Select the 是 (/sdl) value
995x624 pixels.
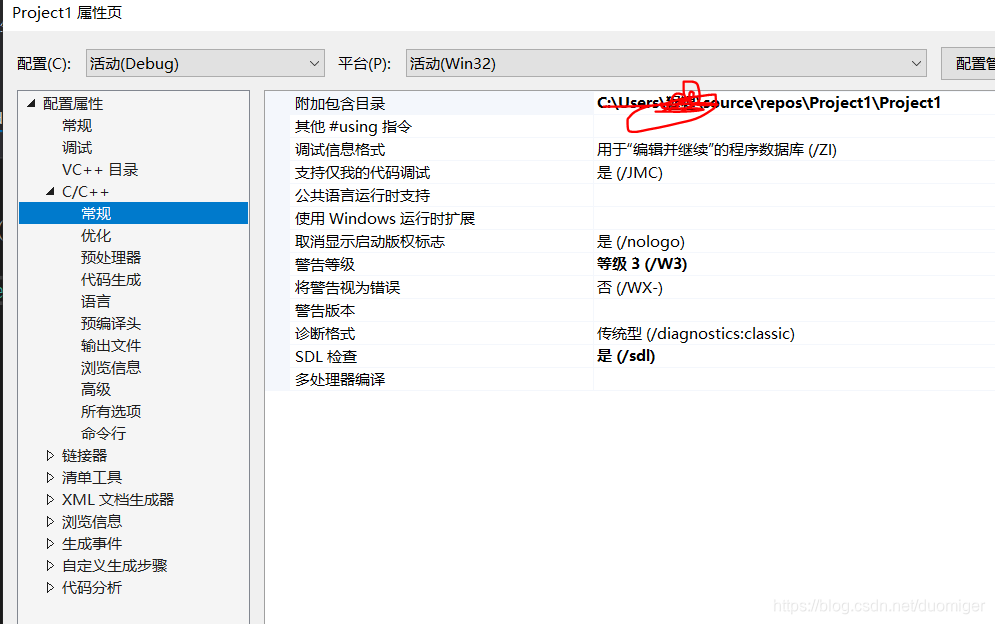click(626, 356)
